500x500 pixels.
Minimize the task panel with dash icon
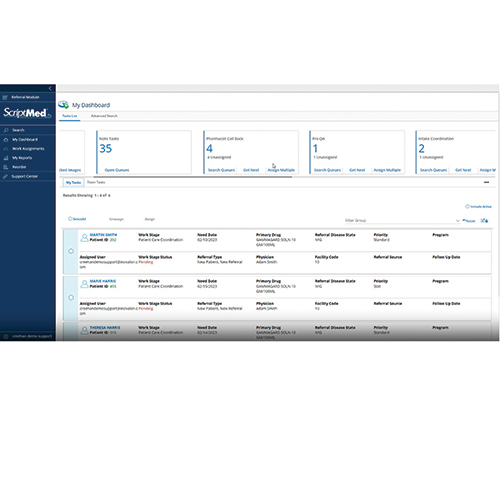[486, 182]
